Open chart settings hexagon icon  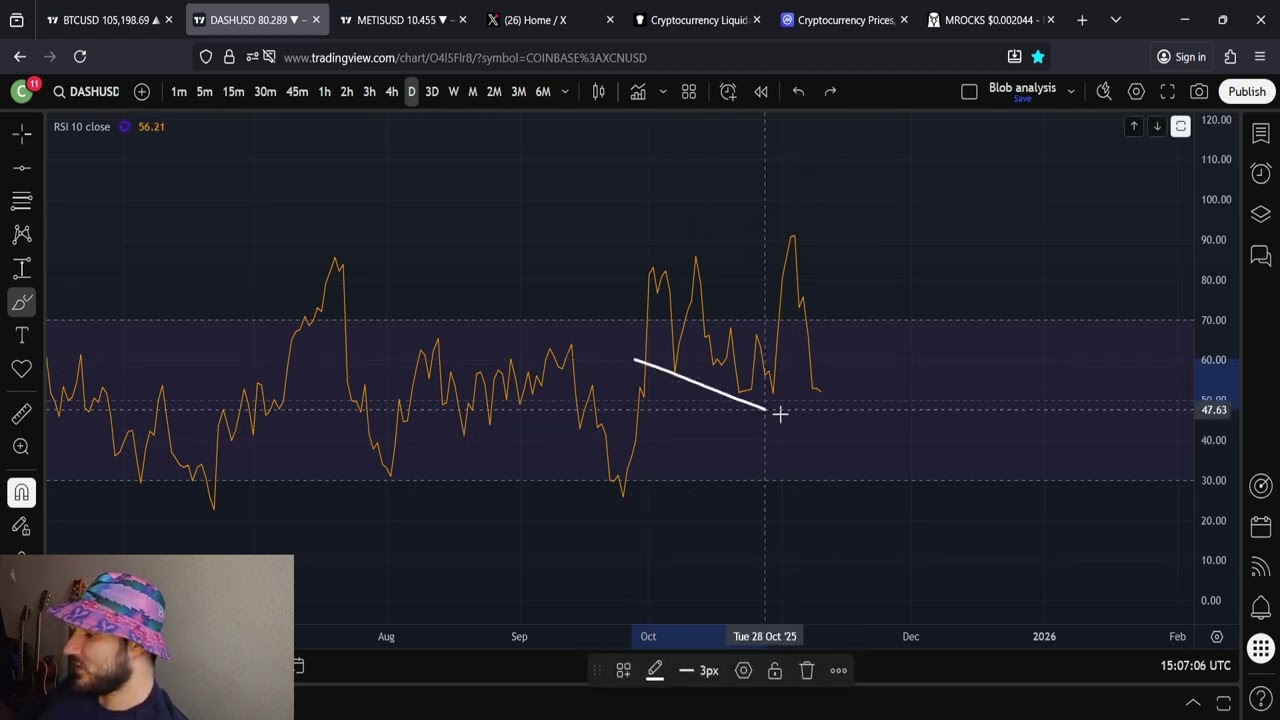coord(1136,91)
